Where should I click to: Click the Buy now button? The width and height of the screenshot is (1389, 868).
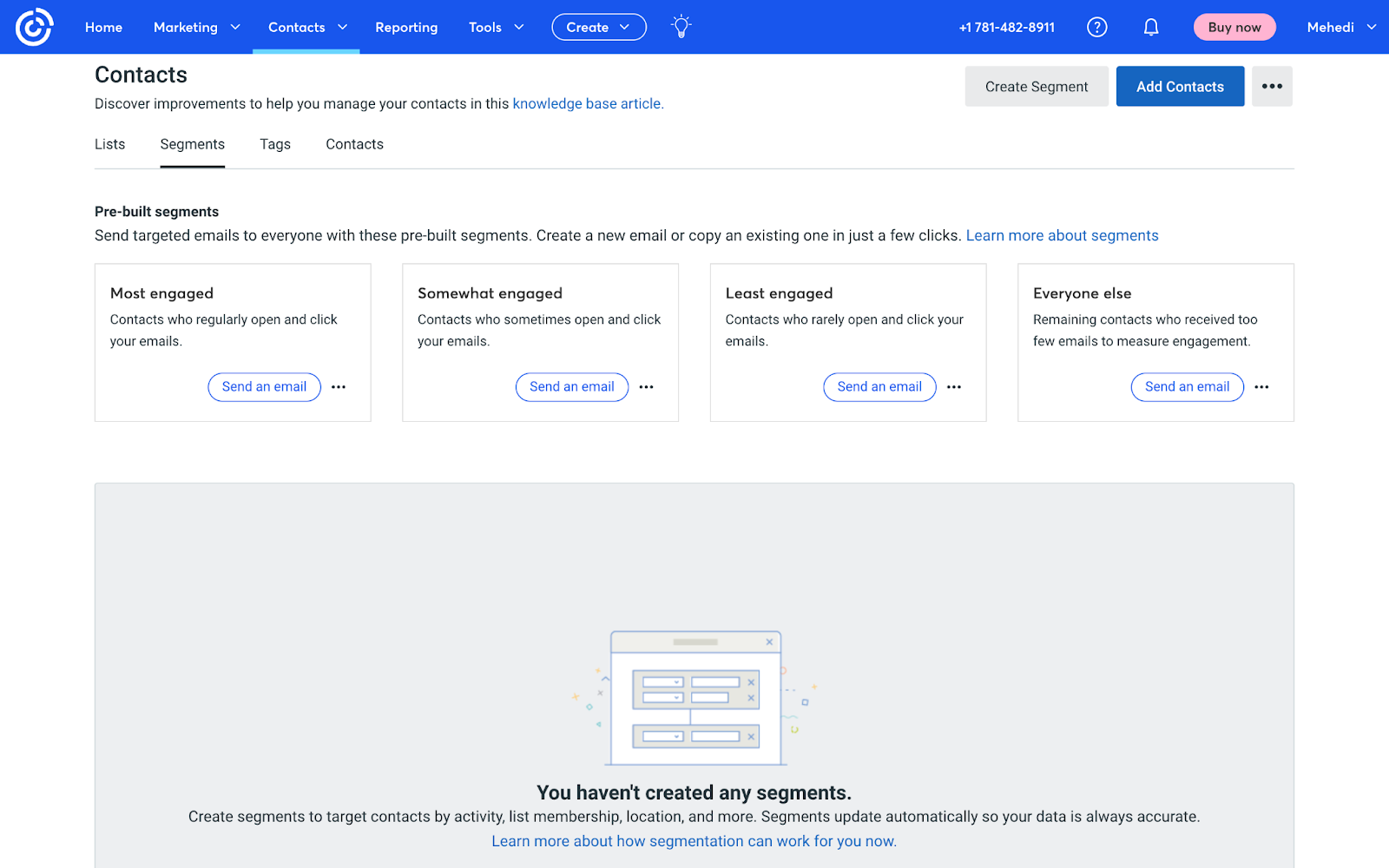(1234, 27)
